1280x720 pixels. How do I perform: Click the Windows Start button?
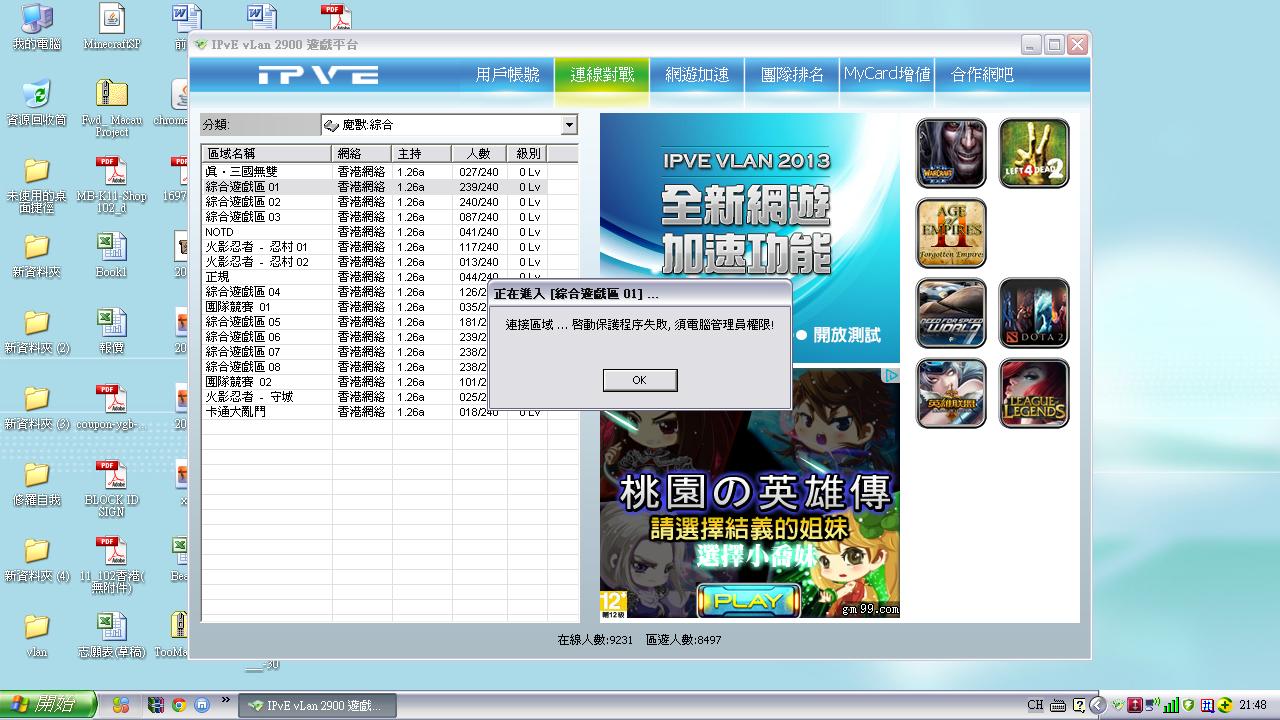click(x=48, y=705)
